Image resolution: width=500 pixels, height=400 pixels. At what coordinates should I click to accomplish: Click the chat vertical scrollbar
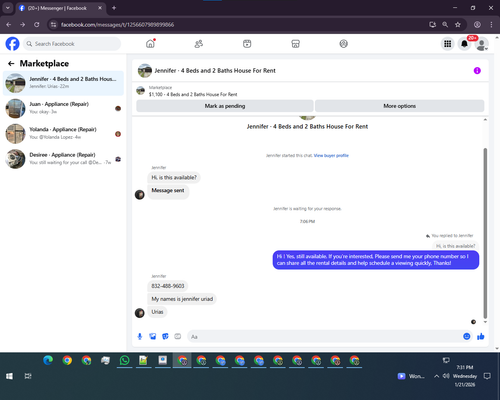[x=485, y=233]
